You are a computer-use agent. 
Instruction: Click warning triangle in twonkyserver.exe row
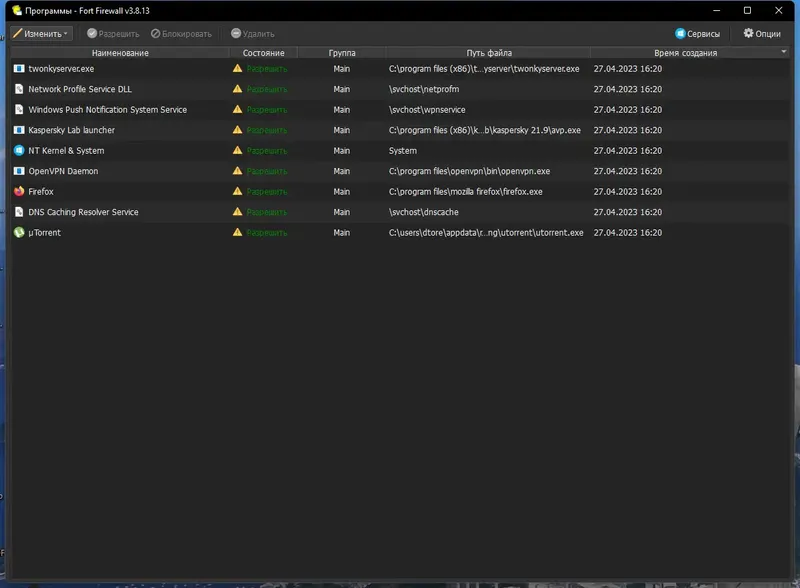(237, 68)
